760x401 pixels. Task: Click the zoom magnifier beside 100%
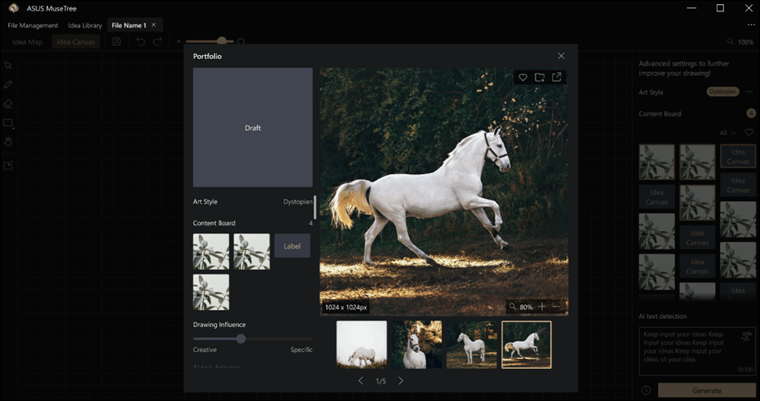tap(730, 42)
